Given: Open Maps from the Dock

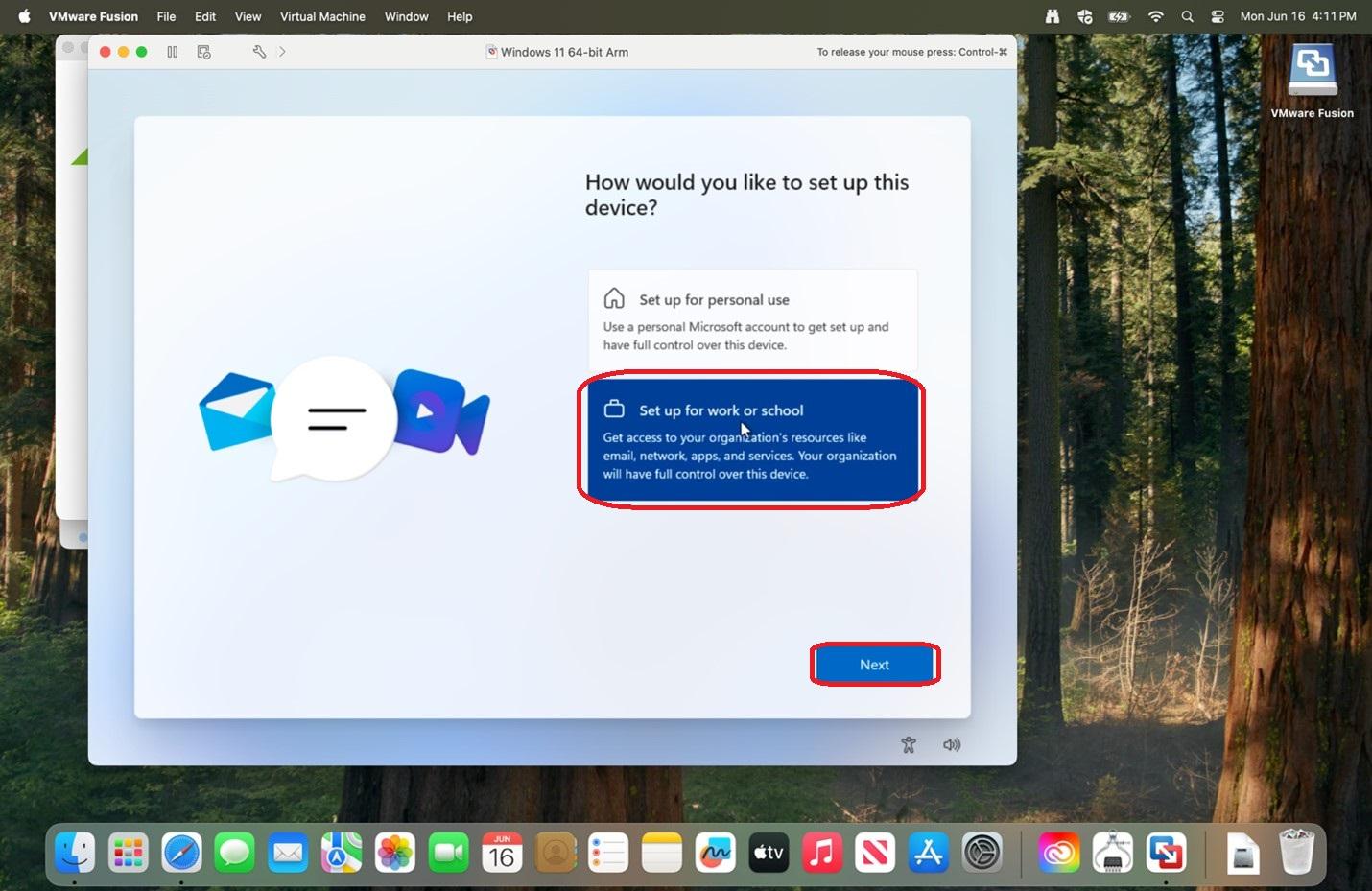Looking at the screenshot, I should 342,852.
